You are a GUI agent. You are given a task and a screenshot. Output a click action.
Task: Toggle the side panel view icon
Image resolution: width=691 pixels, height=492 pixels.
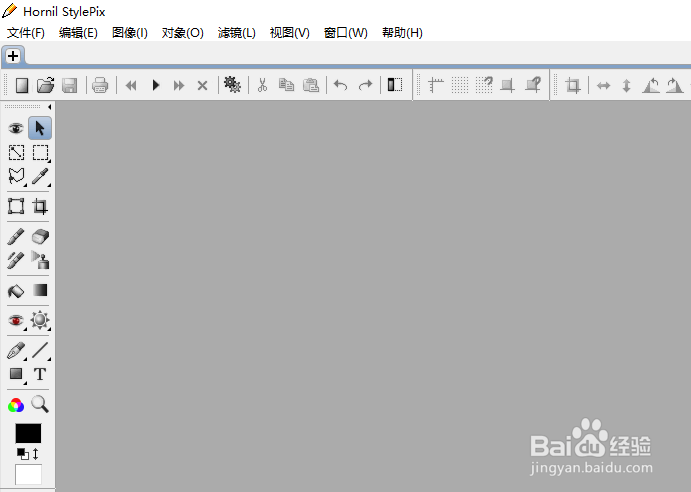(x=394, y=85)
